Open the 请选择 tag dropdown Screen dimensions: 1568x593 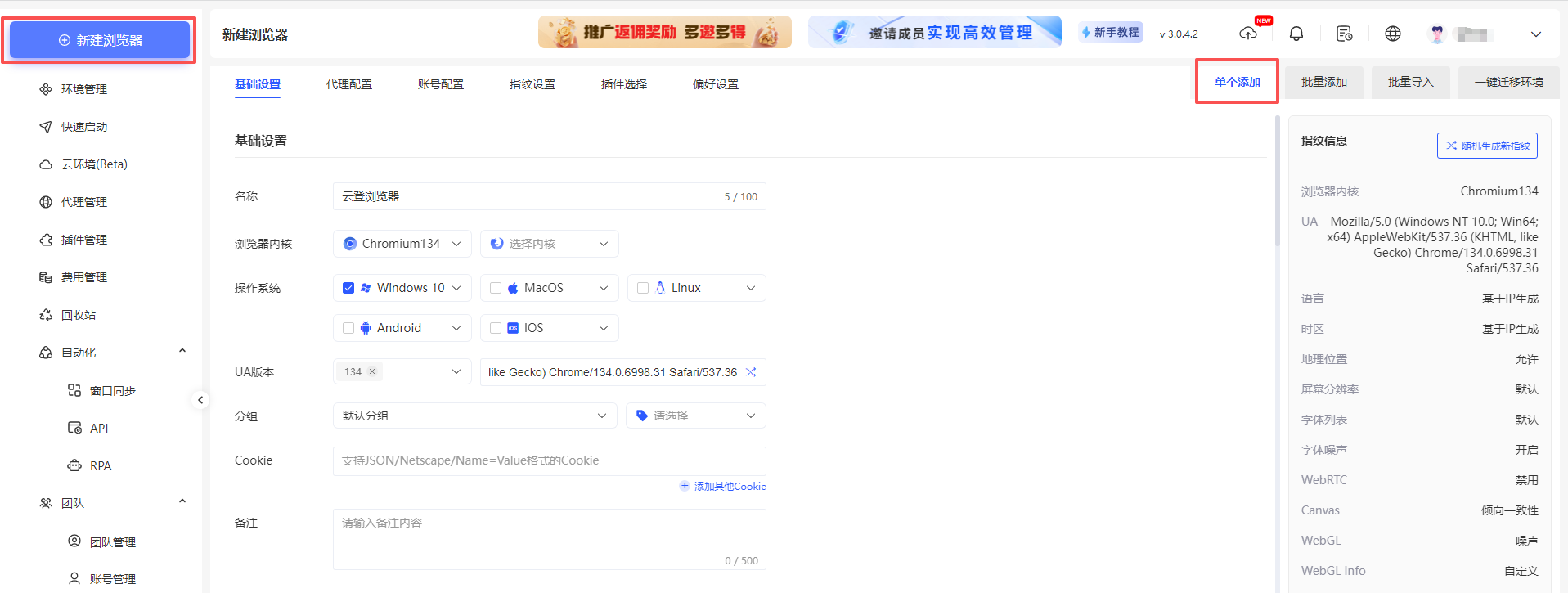point(696,416)
